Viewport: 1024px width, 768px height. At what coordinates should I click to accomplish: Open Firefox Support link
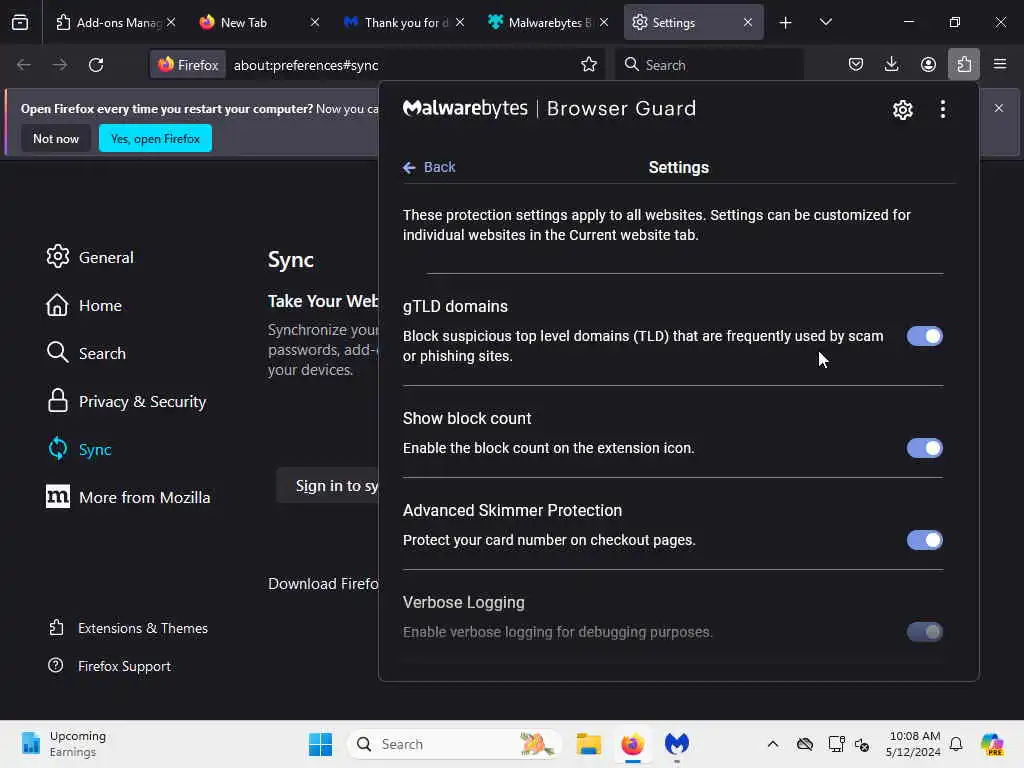coord(110,665)
